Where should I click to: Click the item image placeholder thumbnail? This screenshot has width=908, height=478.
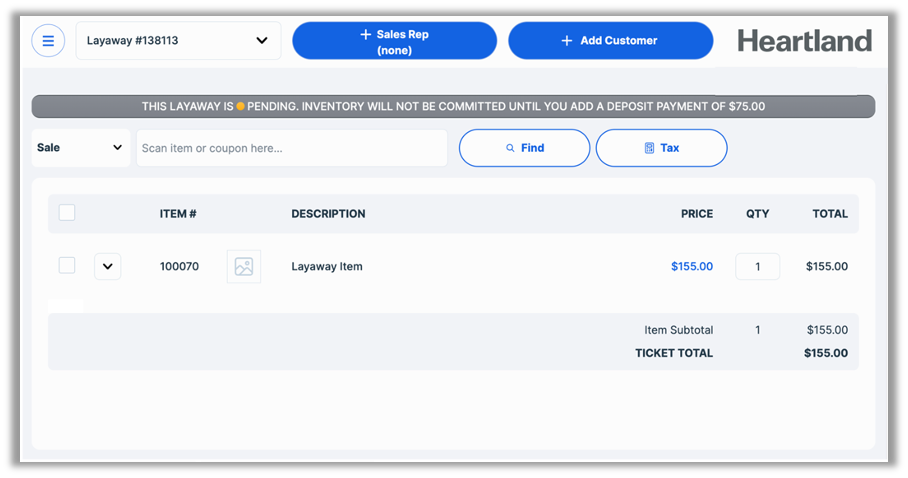point(244,267)
